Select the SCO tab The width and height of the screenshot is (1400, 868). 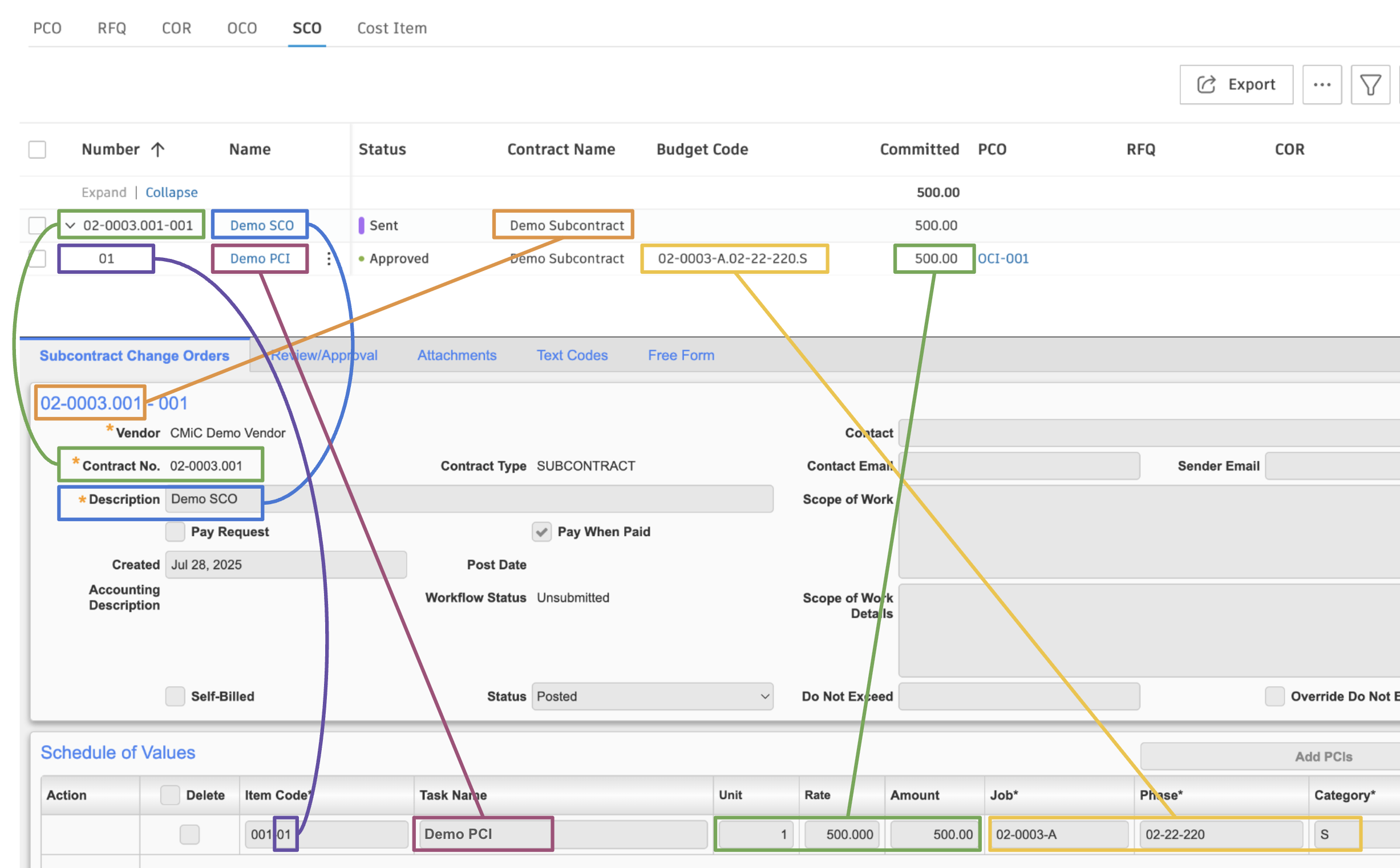(307, 28)
